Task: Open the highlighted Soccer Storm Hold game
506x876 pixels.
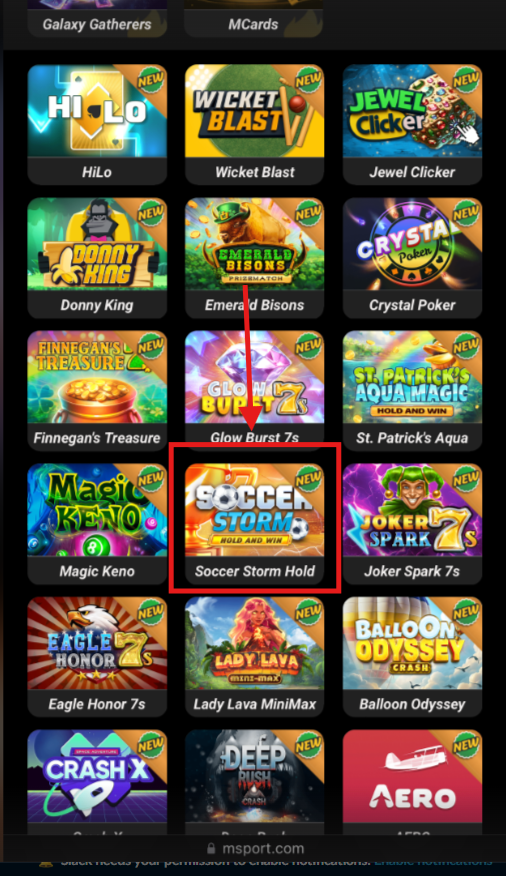Action: [x=255, y=523]
